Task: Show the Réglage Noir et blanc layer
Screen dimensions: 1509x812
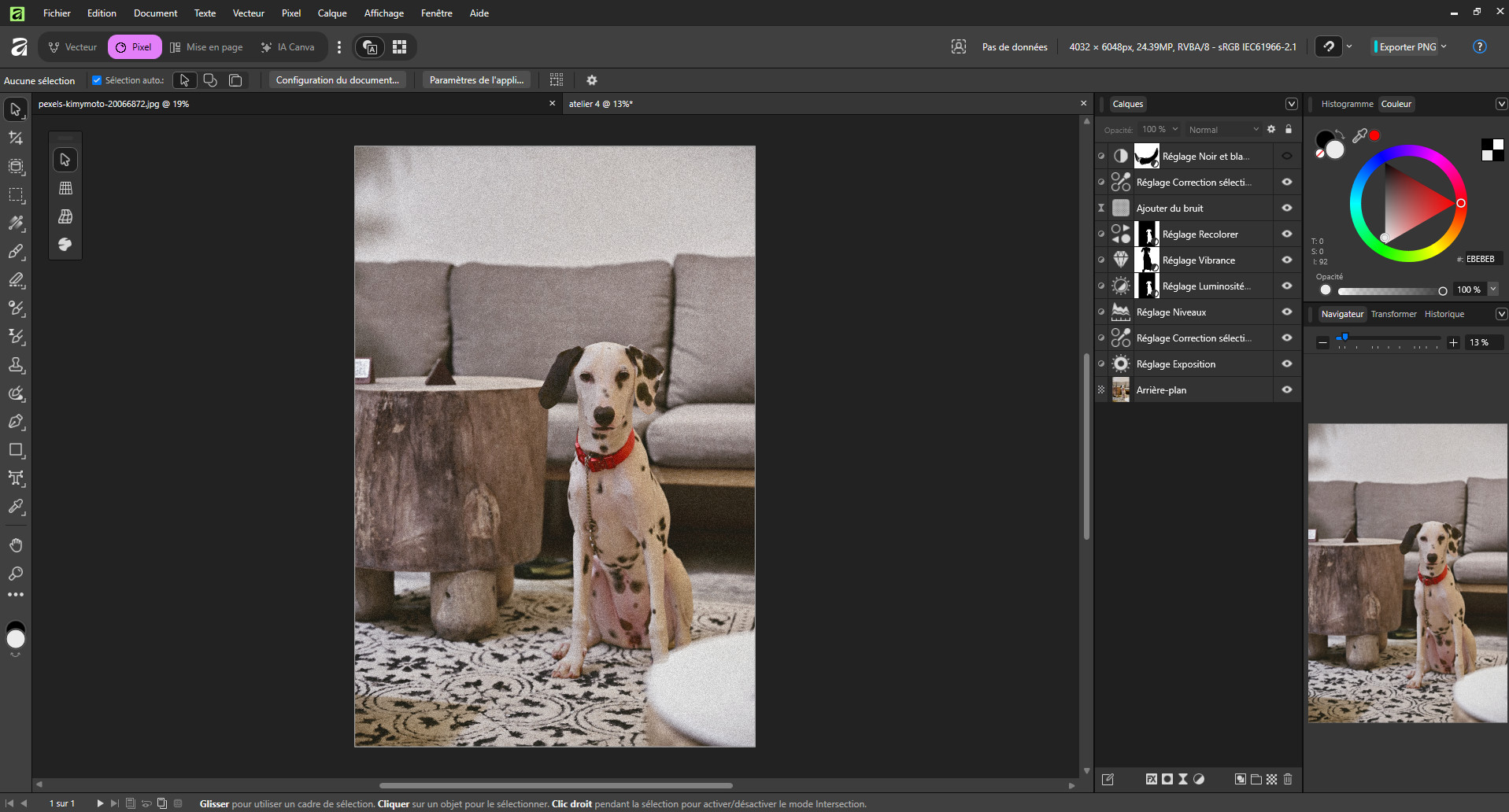Action: (1287, 156)
